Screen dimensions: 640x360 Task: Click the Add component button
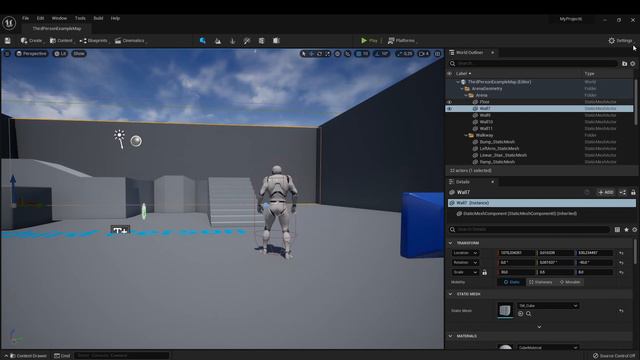pyautogui.click(x=606, y=192)
